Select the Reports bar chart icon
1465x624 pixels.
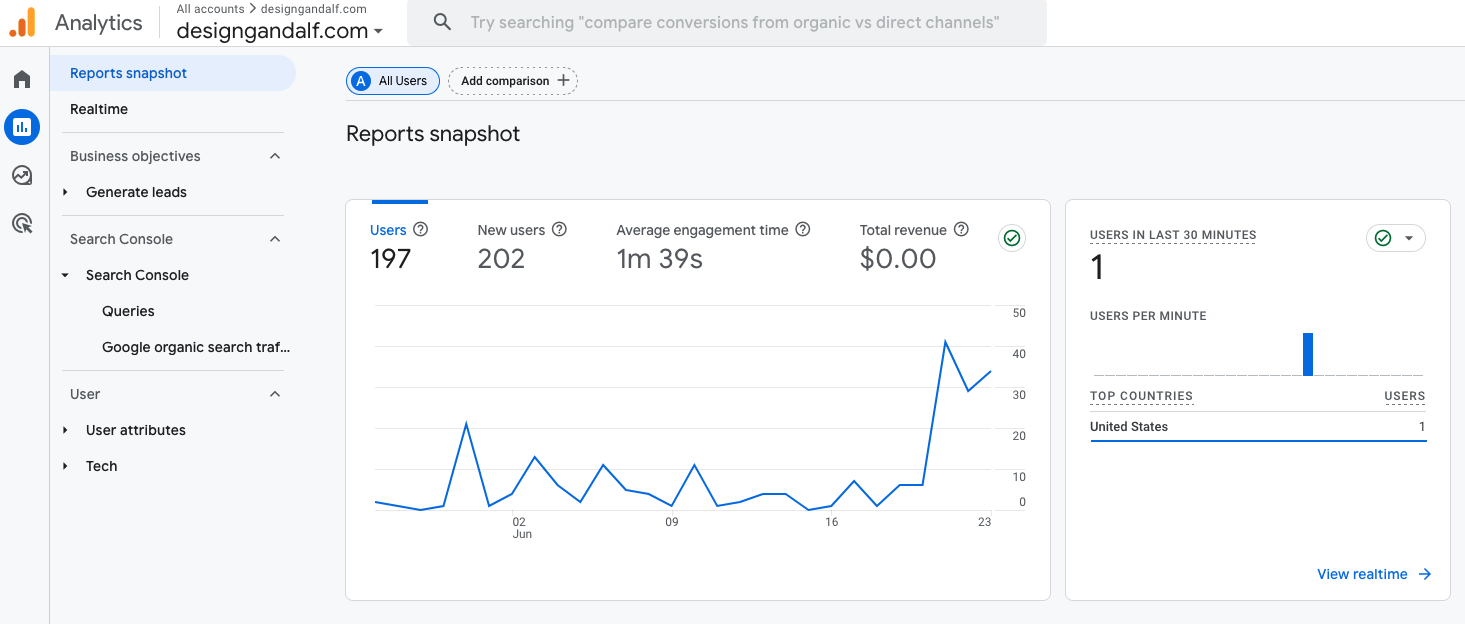pos(22,127)
